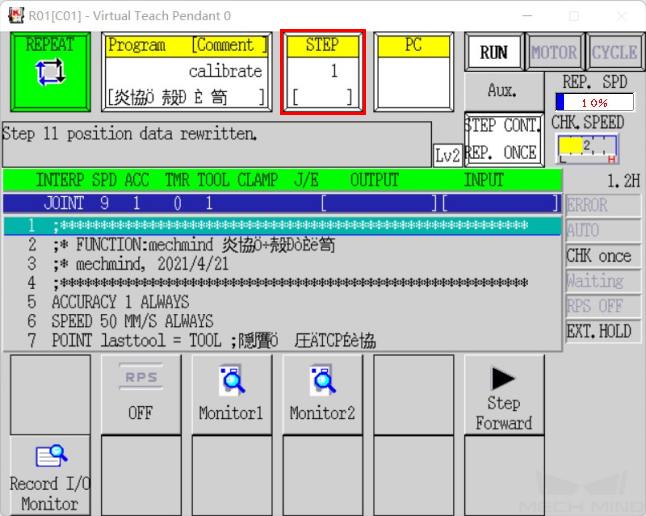Click the CHK. SPEED gauge icon
646x516 pixels.
(587, 148)
